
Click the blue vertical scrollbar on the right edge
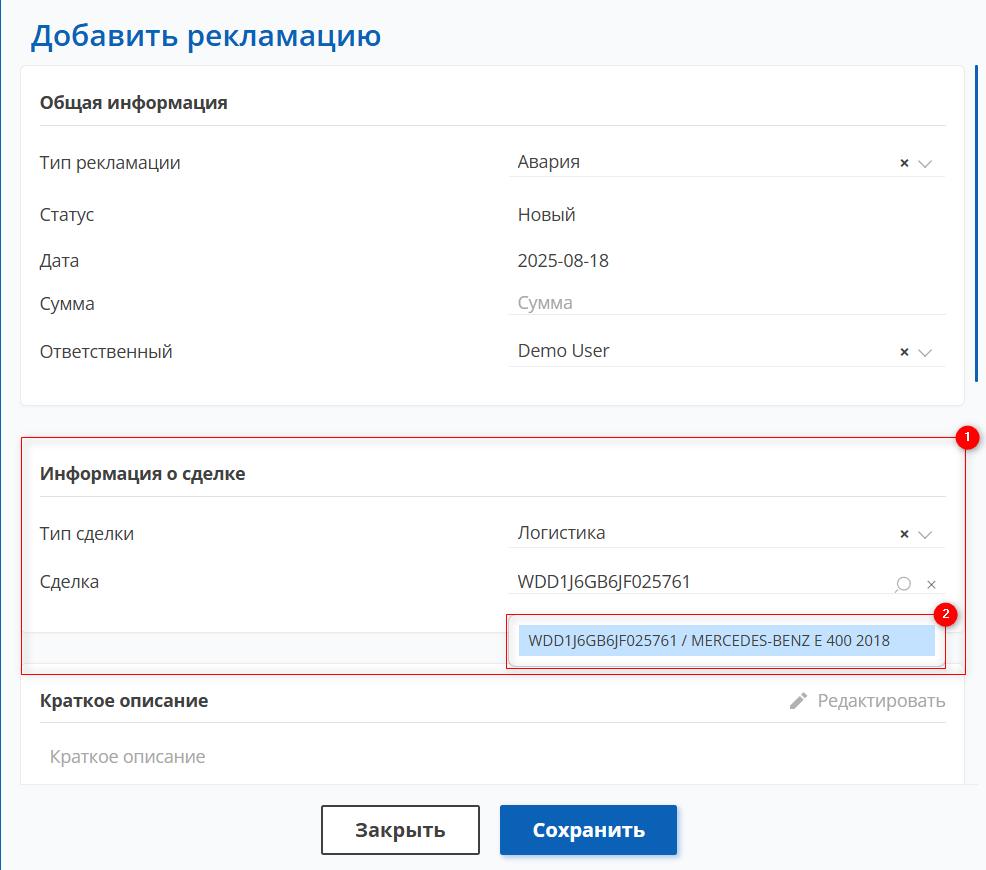point(977,223)
